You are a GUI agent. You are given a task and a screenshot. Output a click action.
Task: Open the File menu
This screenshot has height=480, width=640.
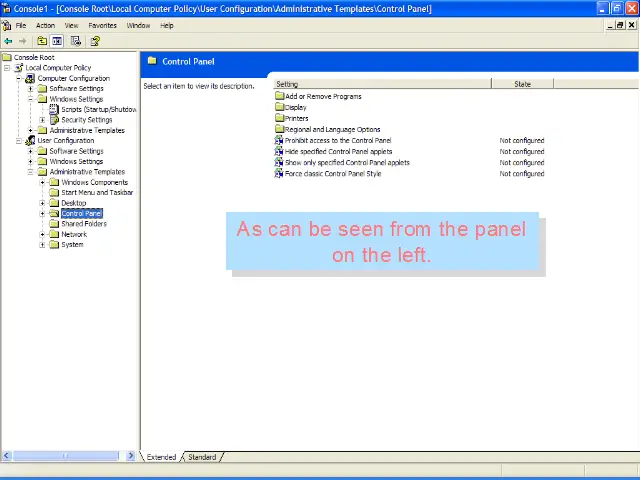click(x=21, y=26)
